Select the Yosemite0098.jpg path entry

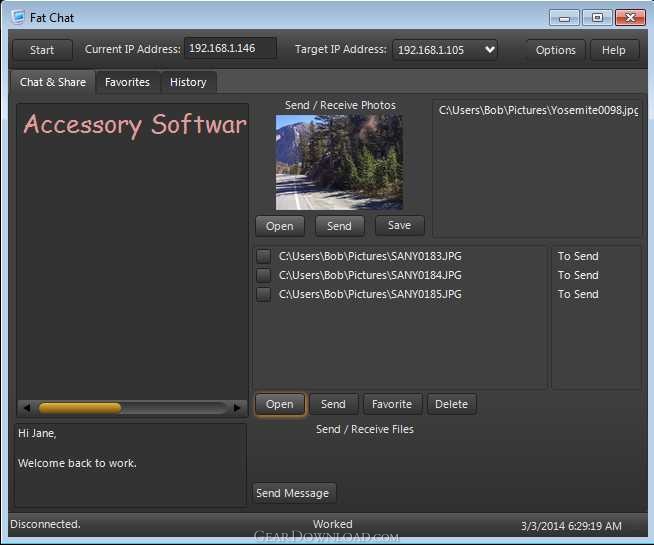click(538, 110)
